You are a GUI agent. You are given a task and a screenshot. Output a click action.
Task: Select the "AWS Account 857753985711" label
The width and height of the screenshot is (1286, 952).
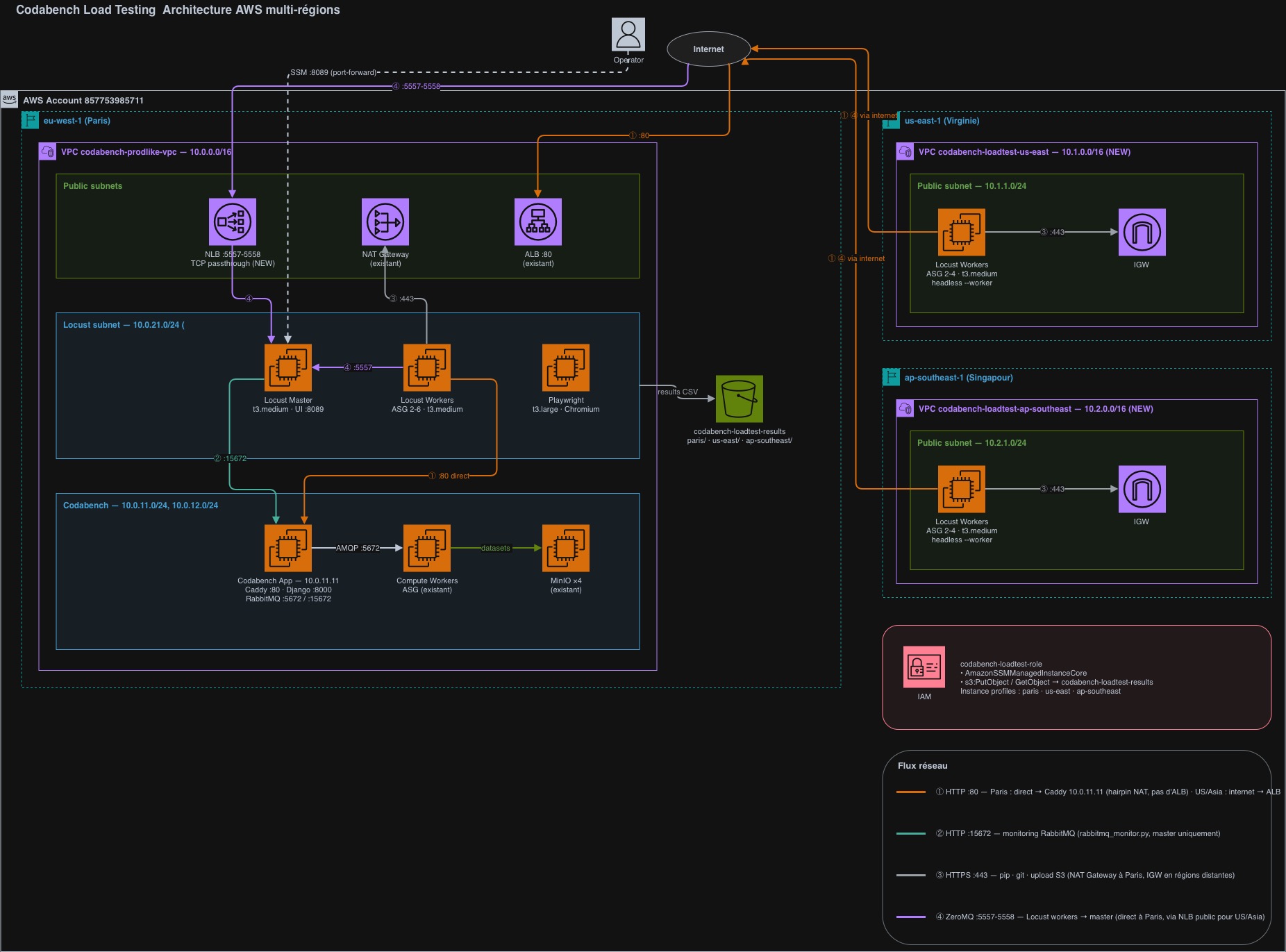pos(83,101)
